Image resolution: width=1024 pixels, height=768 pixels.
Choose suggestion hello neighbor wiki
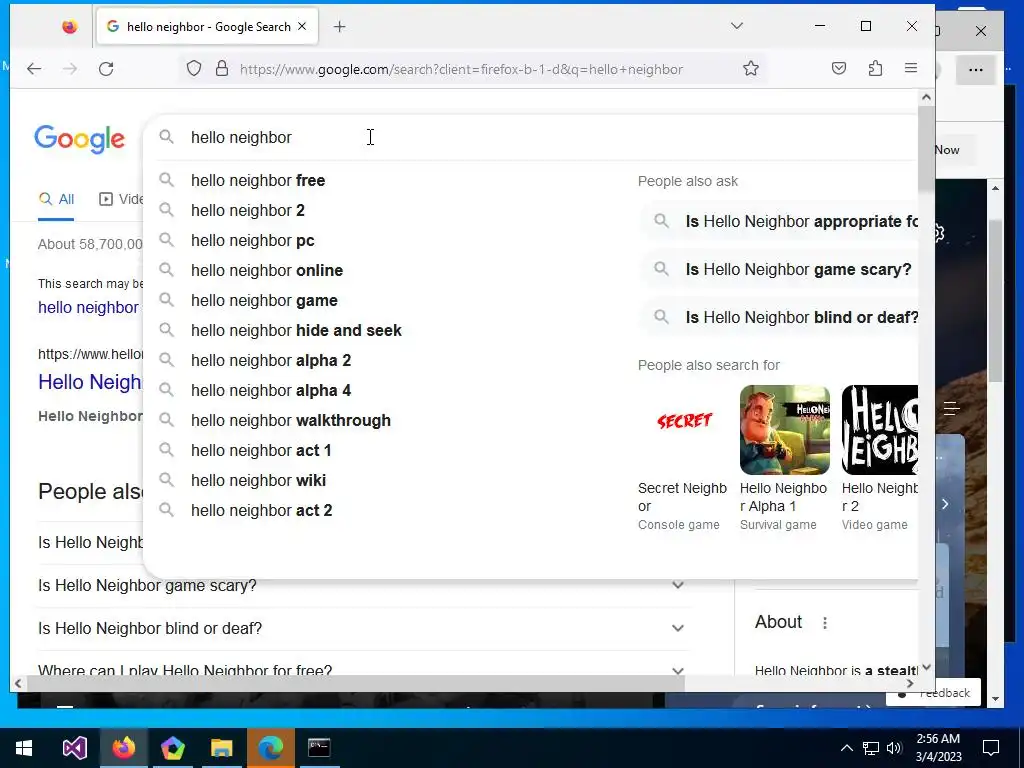(258, 481)
